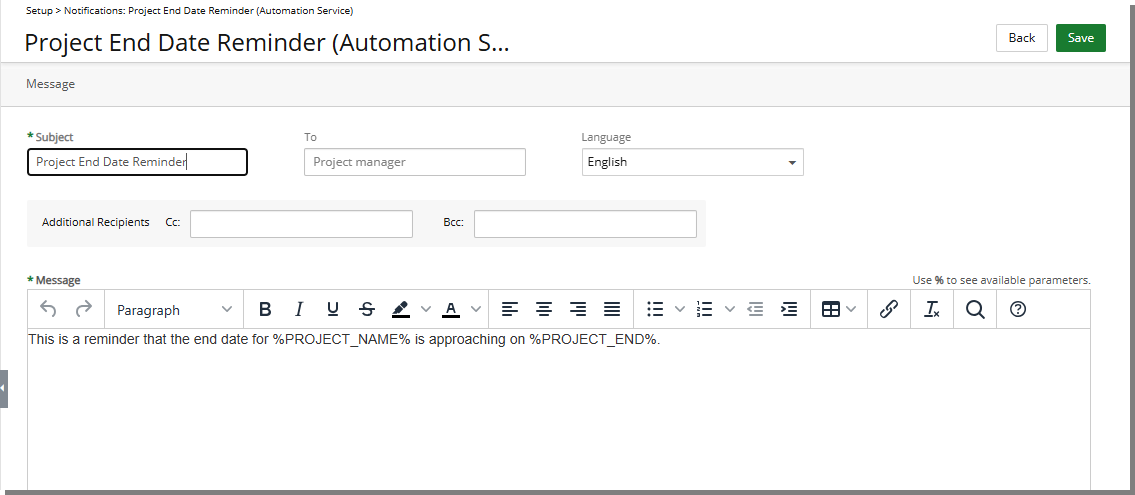
Task: Clear text formatting
Action: pos(932,310)
